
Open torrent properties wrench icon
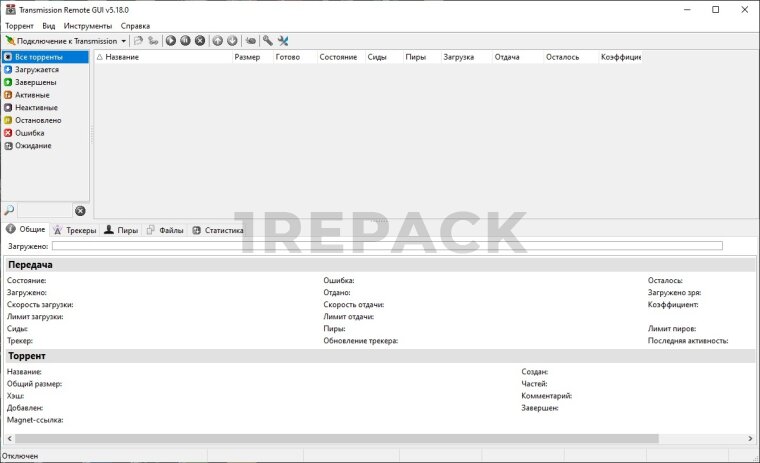click(268, 41)
